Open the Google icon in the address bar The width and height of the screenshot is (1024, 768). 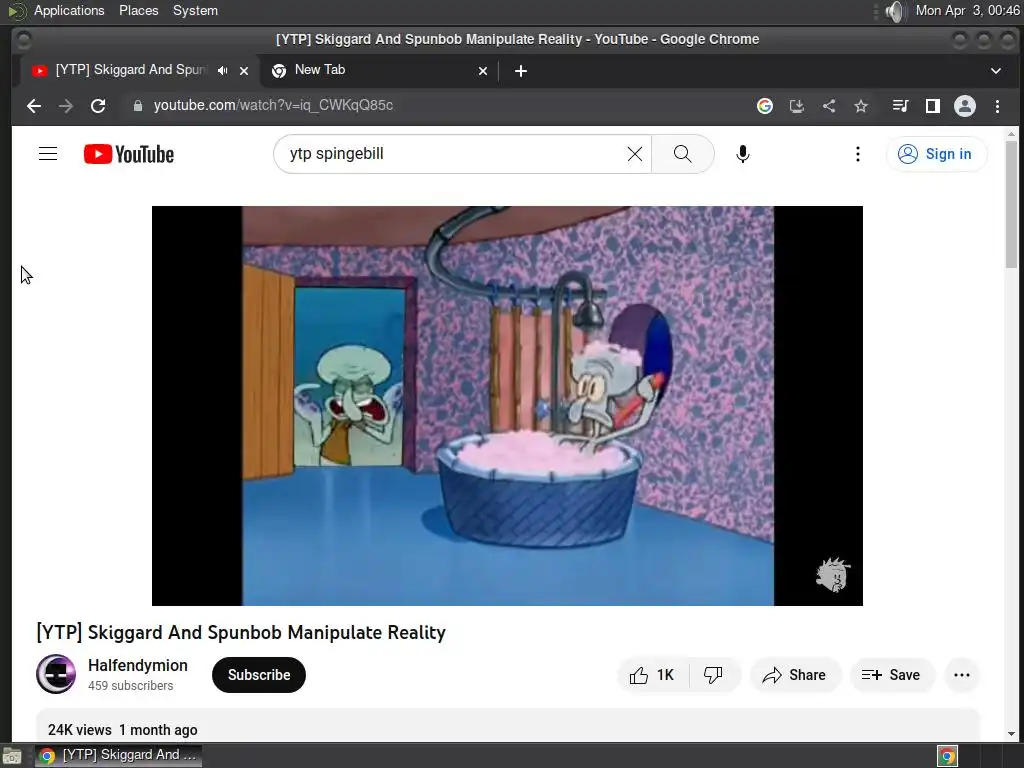click(x=765, y=106)
